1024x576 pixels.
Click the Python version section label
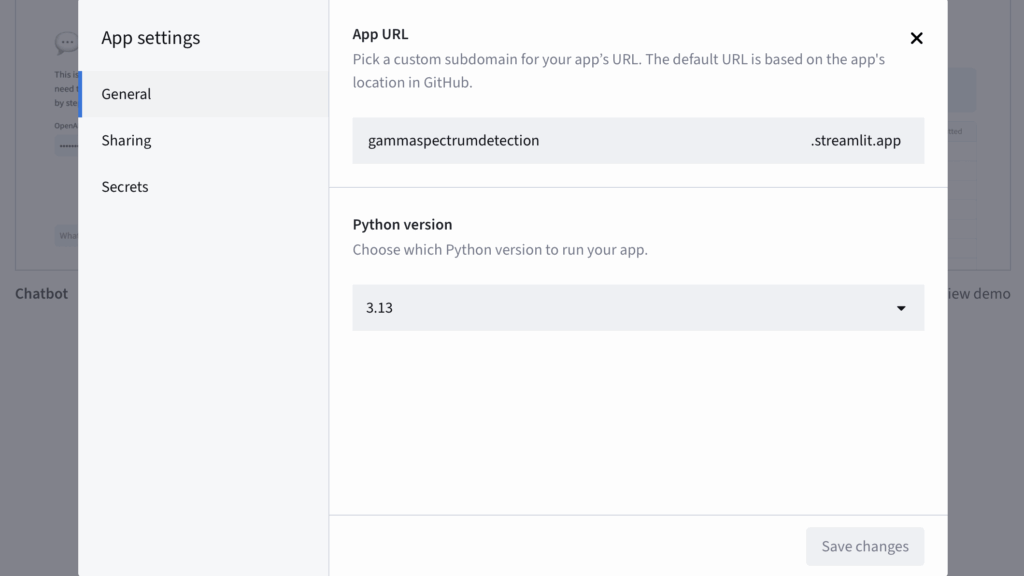coord(402,224)
